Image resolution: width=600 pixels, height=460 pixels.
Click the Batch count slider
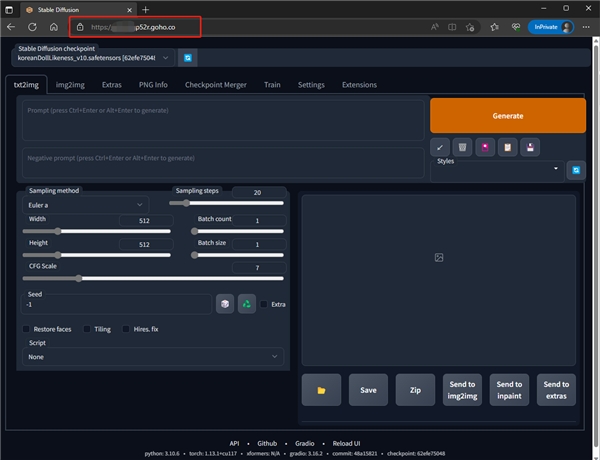tap(237, 231)
